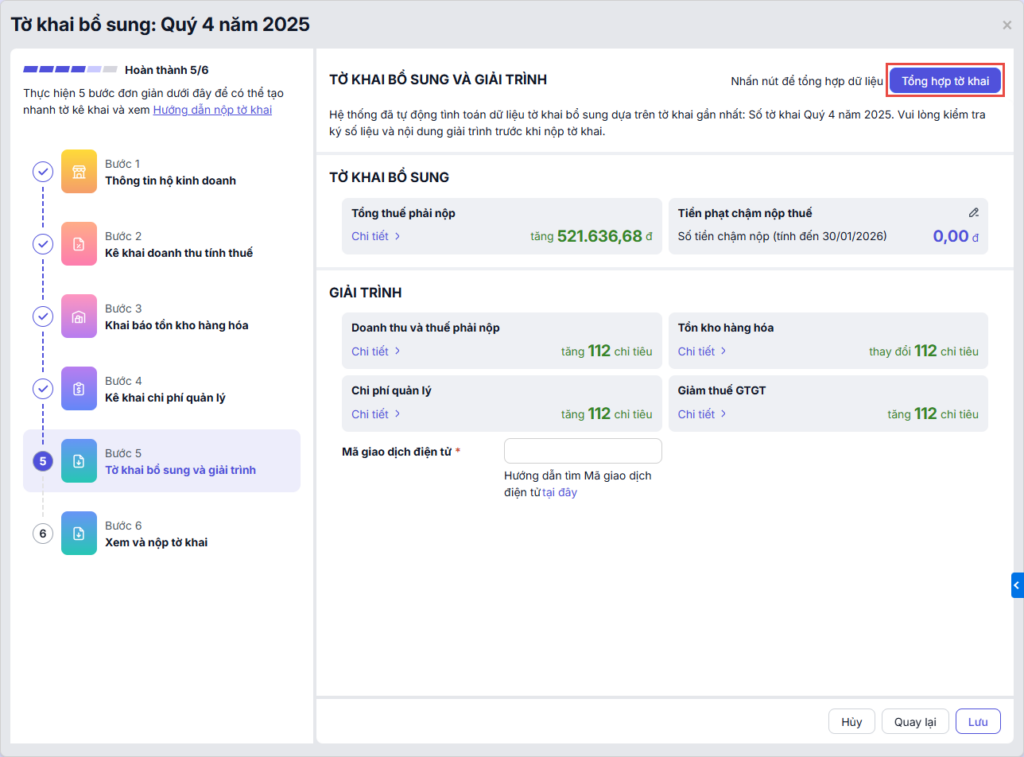
Task: Click the step 6 number circle
Action: click(42, 534)
